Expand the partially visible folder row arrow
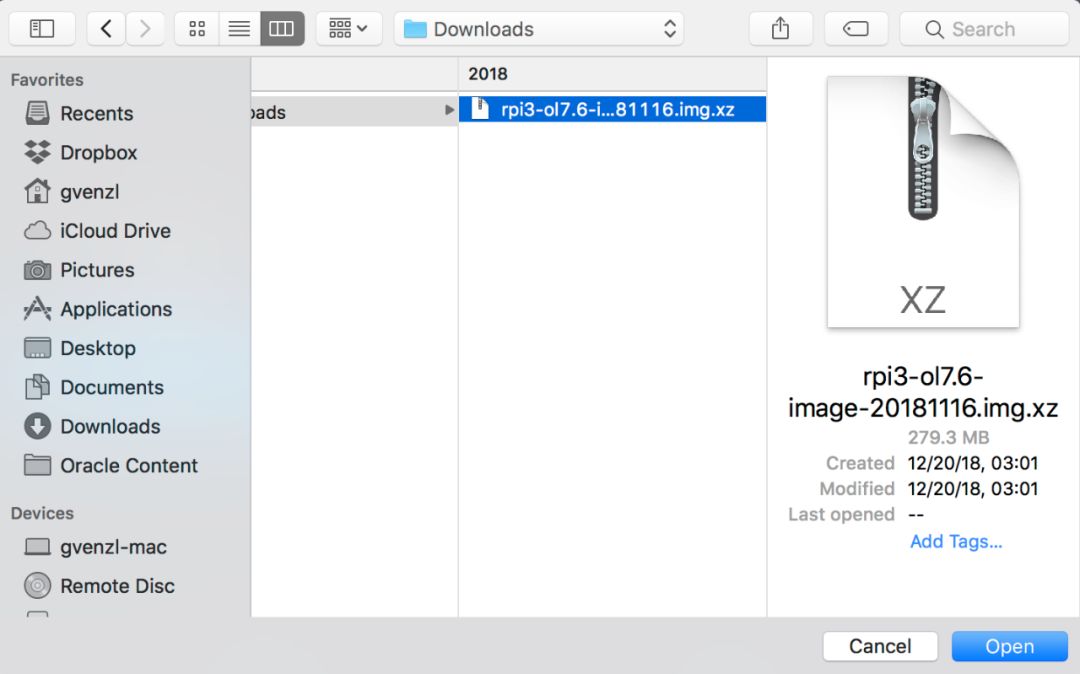Screen dimensions: 1080x674 coord(449,110)
